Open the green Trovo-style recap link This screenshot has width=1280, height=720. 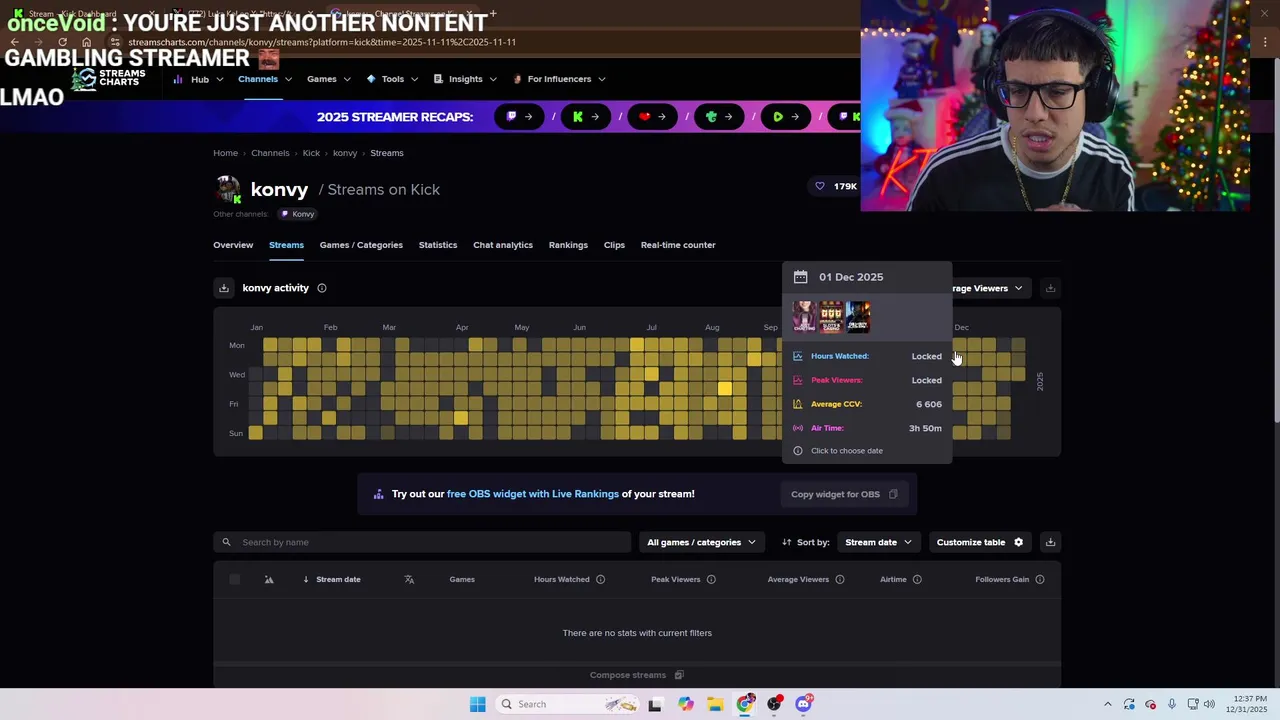click(720, 117)
